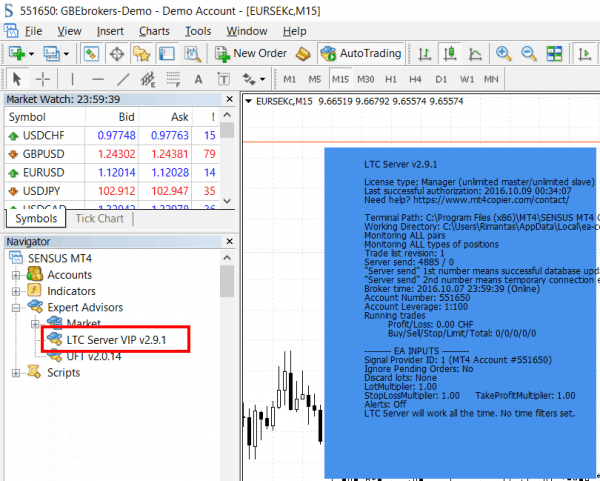Select the M15 timeframe button
Screen dimensions: 600x481
(x=340, y=79)
